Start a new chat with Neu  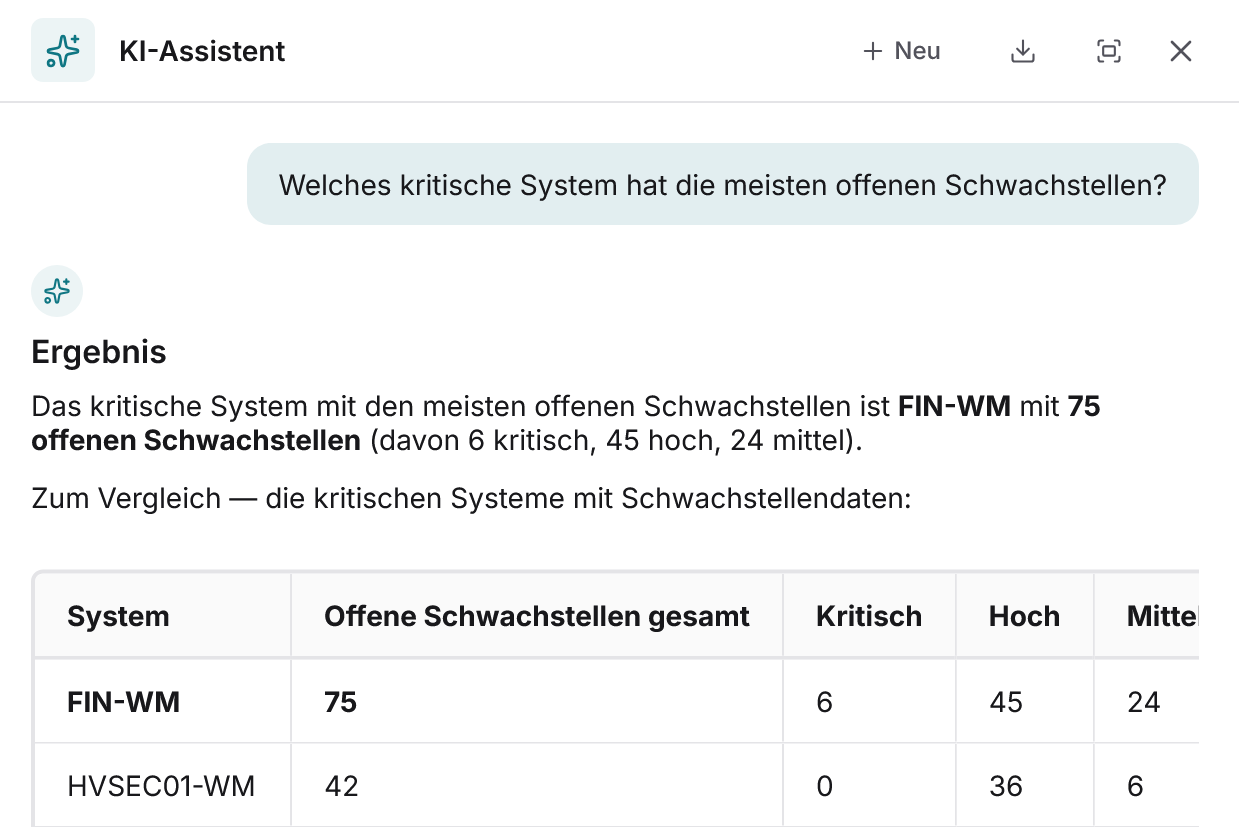902,51
